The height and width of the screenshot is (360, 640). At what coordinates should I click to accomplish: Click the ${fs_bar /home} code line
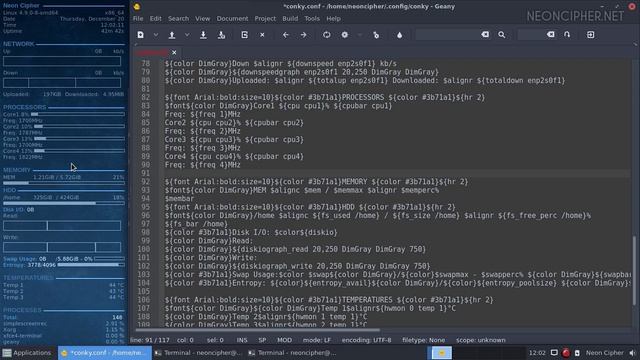point(196,224)
